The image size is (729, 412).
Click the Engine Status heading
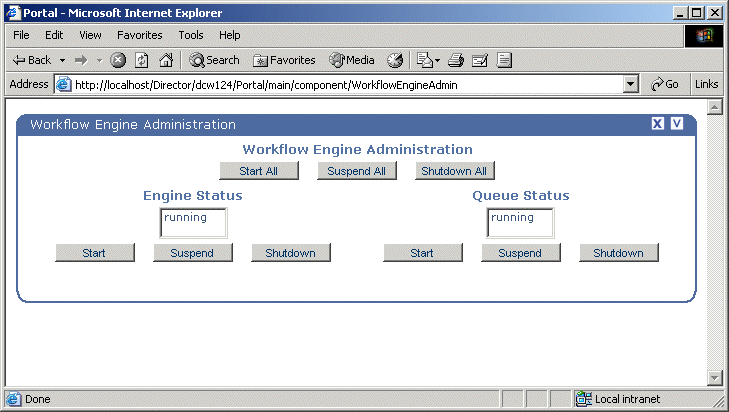click(193, 195)
